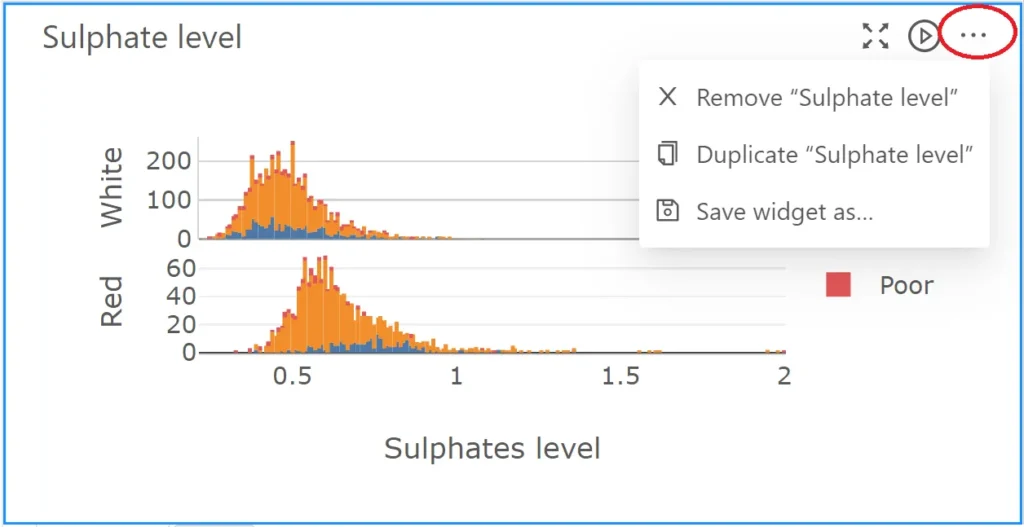This screenshot has width=1024, height=527.
Task: Click the White subplot y-axis label
Action: pyautogui.click(x=112, y=187)
